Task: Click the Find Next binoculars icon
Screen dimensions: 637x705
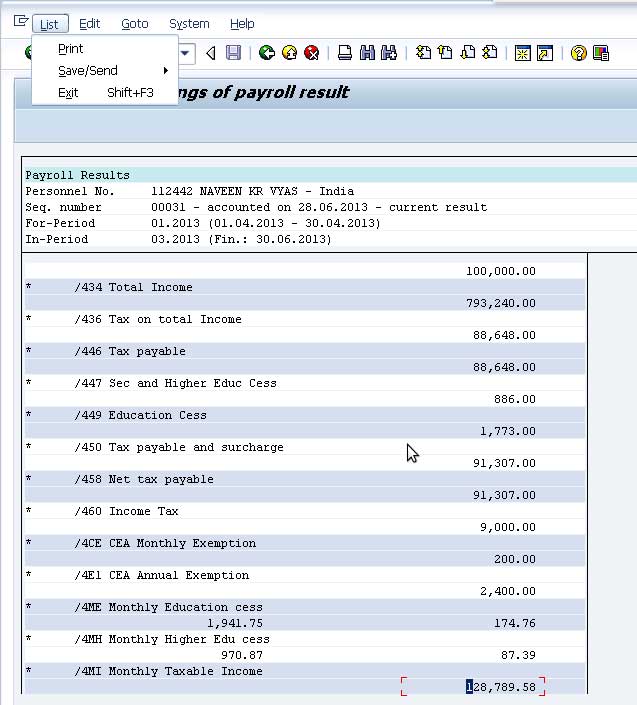Action: [389, 53]
